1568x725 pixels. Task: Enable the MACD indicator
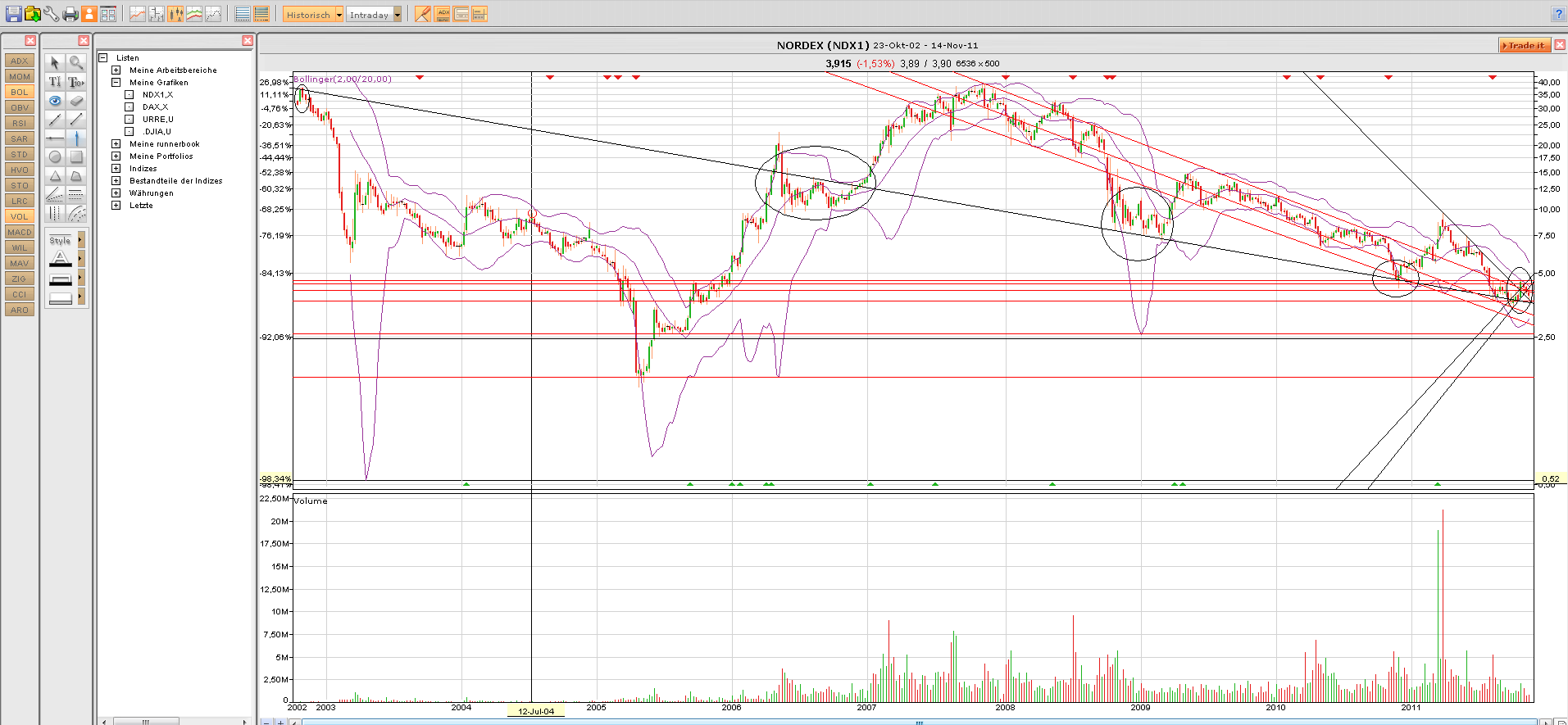point(20,232)
